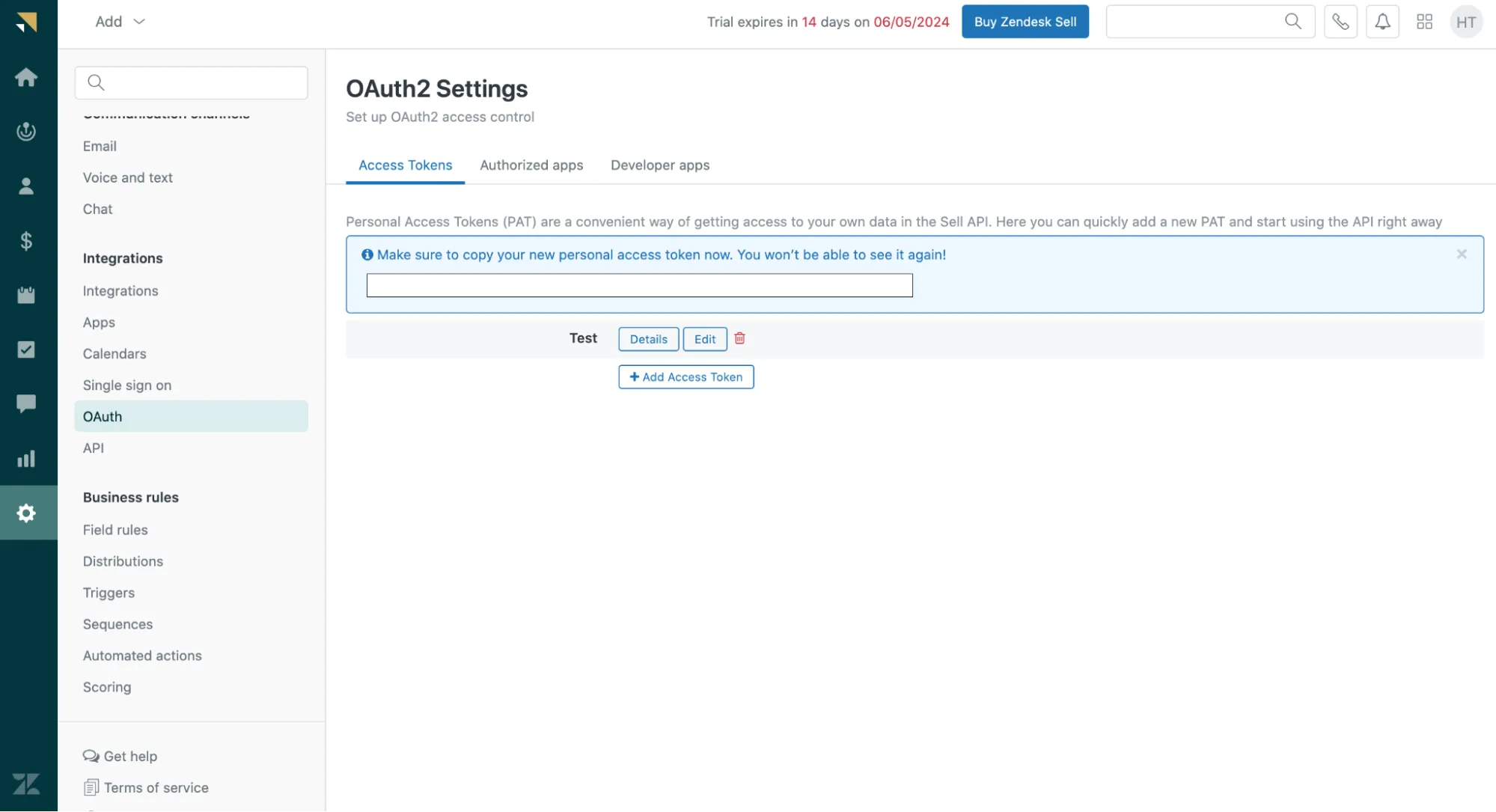1496x812 pixels.
Task: Open Chat settings
Action: [98, 209]
